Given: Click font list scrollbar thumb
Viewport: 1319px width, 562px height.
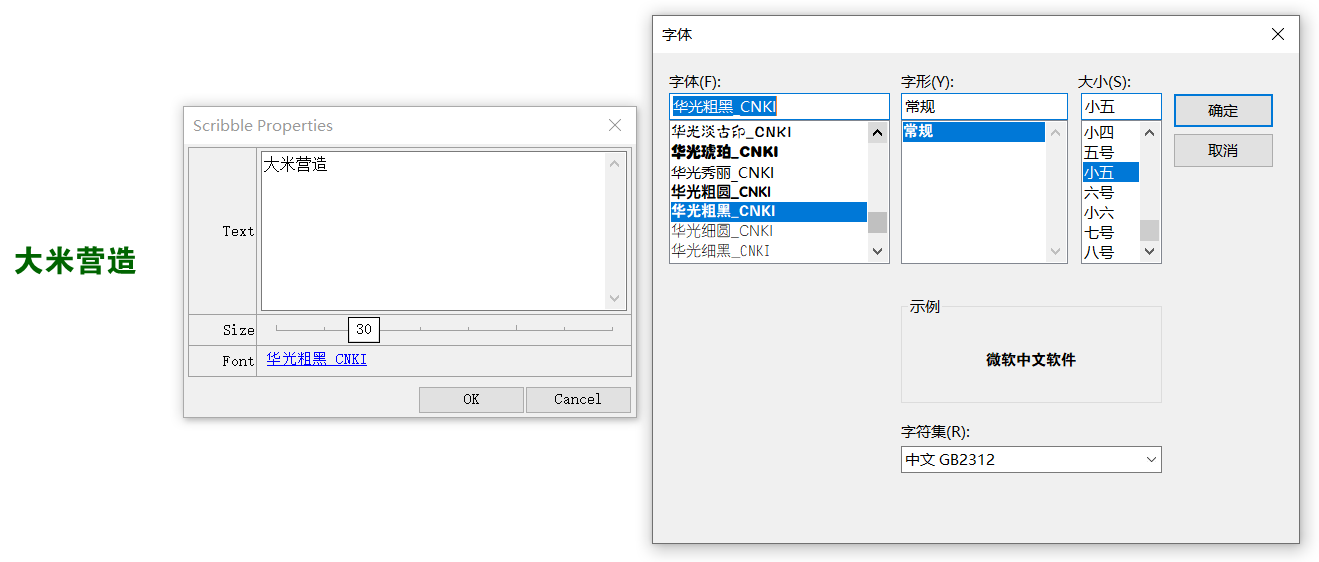Looking at the screenshot, I should point(877,222).
